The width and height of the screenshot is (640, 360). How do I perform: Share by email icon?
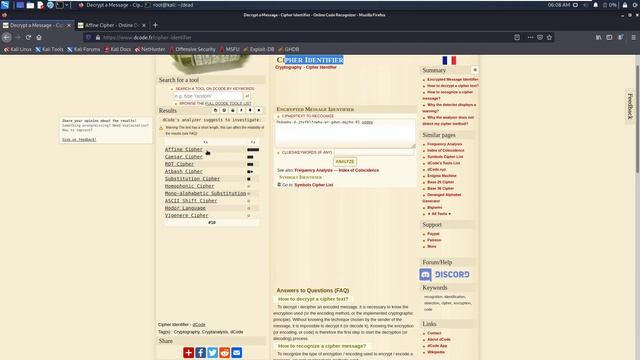[236, 353]
